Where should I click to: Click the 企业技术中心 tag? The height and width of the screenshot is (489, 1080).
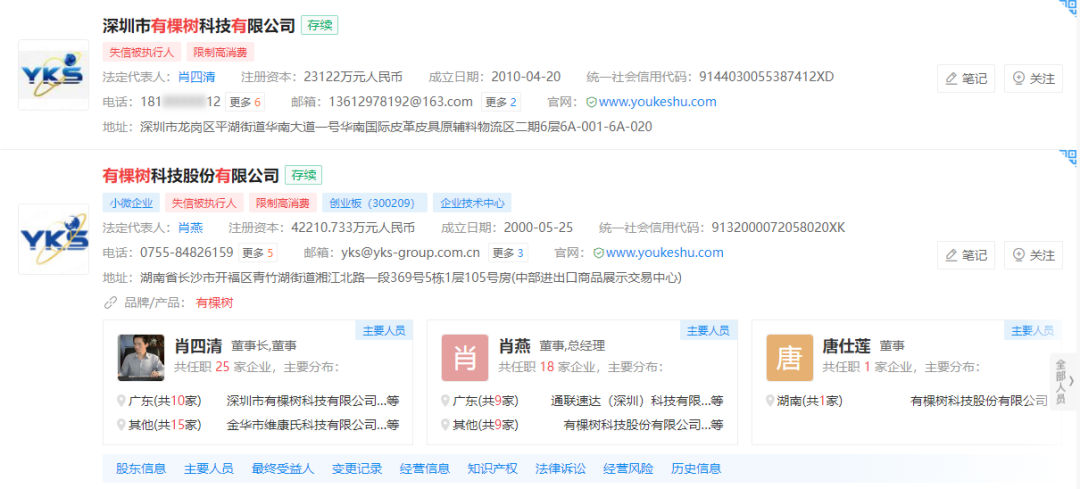coord(472,203)
